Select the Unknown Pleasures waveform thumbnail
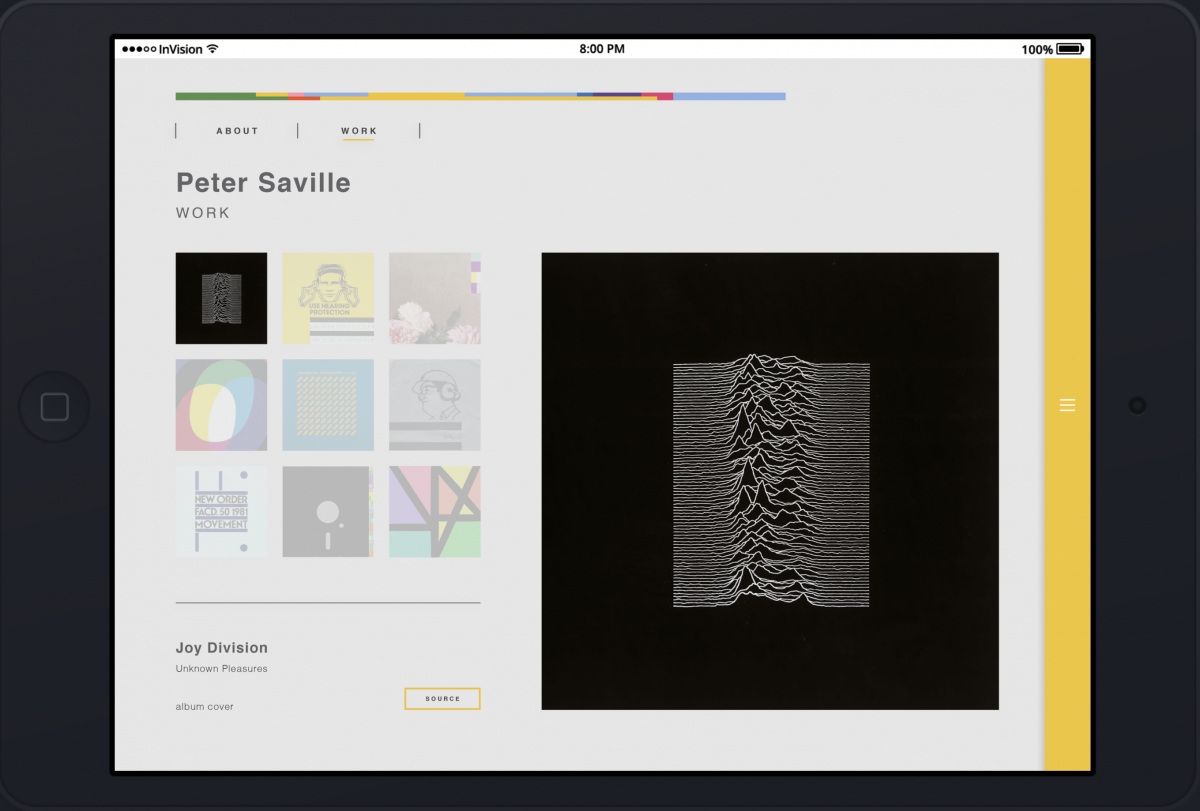The height and width of the screenshot is (811, 1200). (x=221, y=298)
